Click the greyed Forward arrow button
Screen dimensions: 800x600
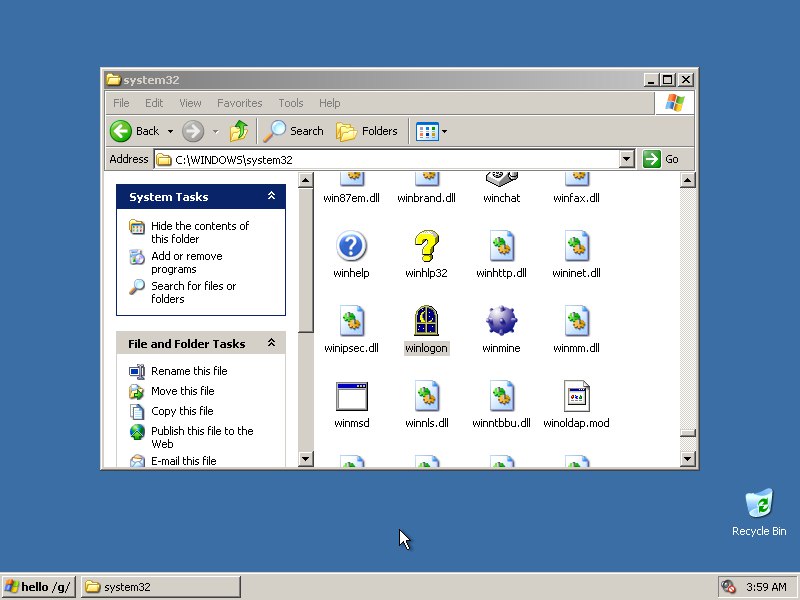tap(193, 131)
